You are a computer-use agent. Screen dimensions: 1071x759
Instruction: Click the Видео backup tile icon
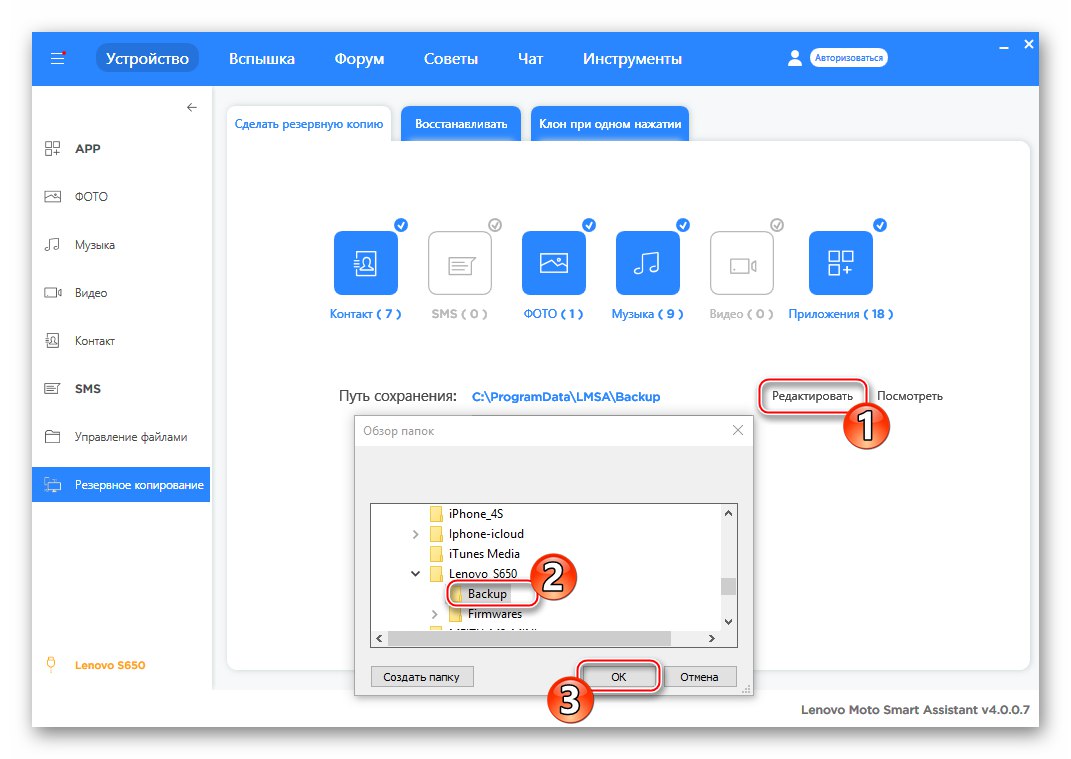(x=742, y=263)
